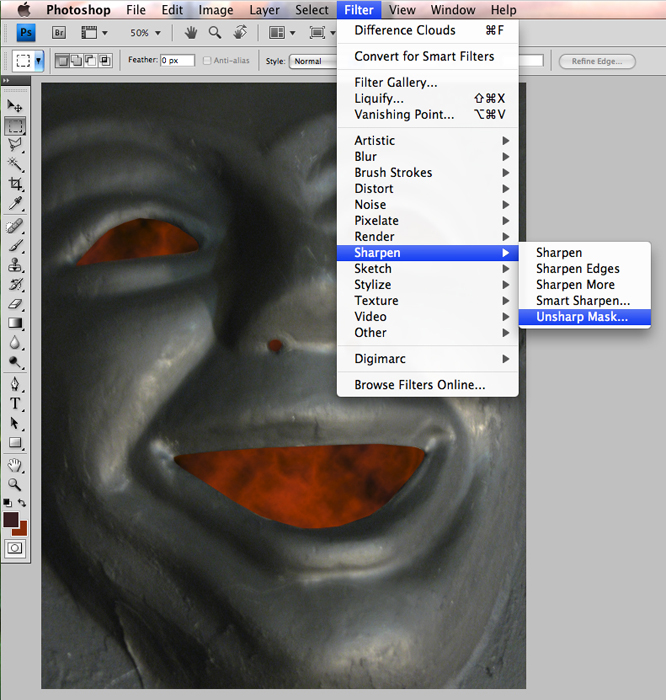Select the Rectangle shape tool
This screenshot has height=700, width=666.
pos(15,442)
